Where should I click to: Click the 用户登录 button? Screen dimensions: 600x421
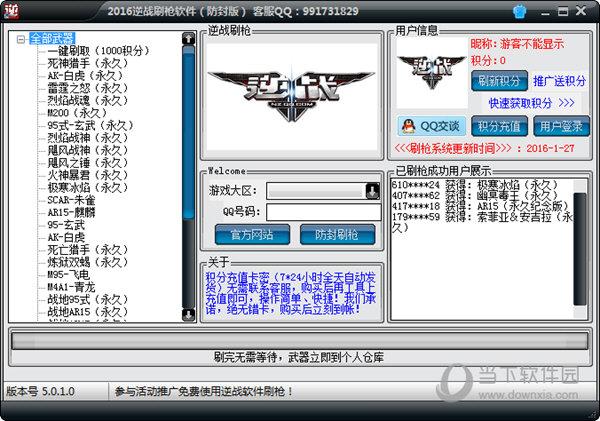(561, 126)
